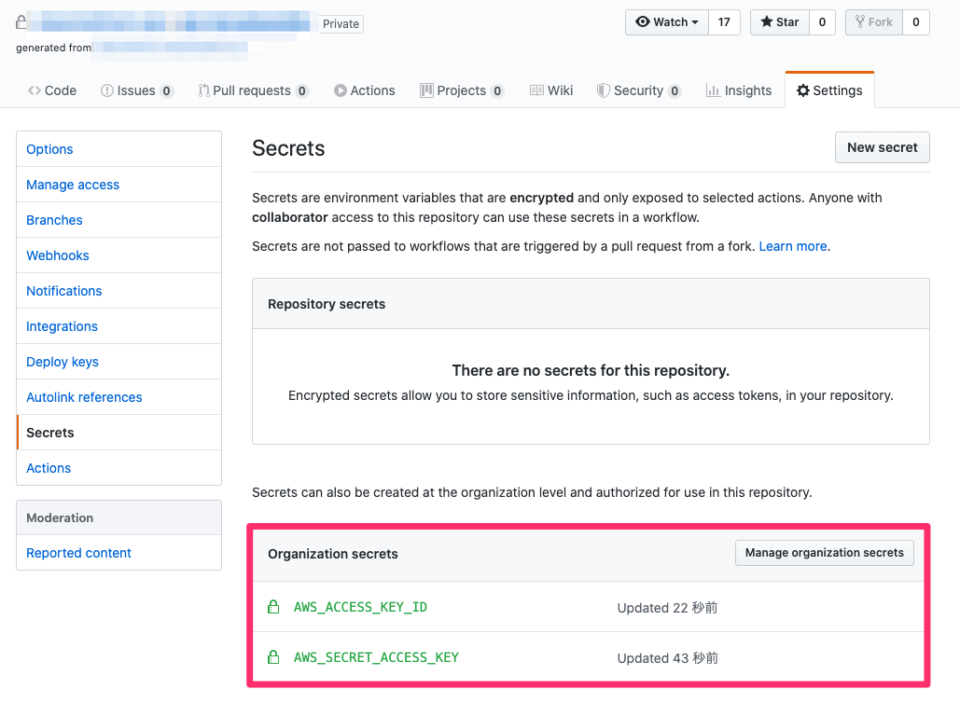Click the Fork button
Screen dimensions: 960x703
click(874, 22)
